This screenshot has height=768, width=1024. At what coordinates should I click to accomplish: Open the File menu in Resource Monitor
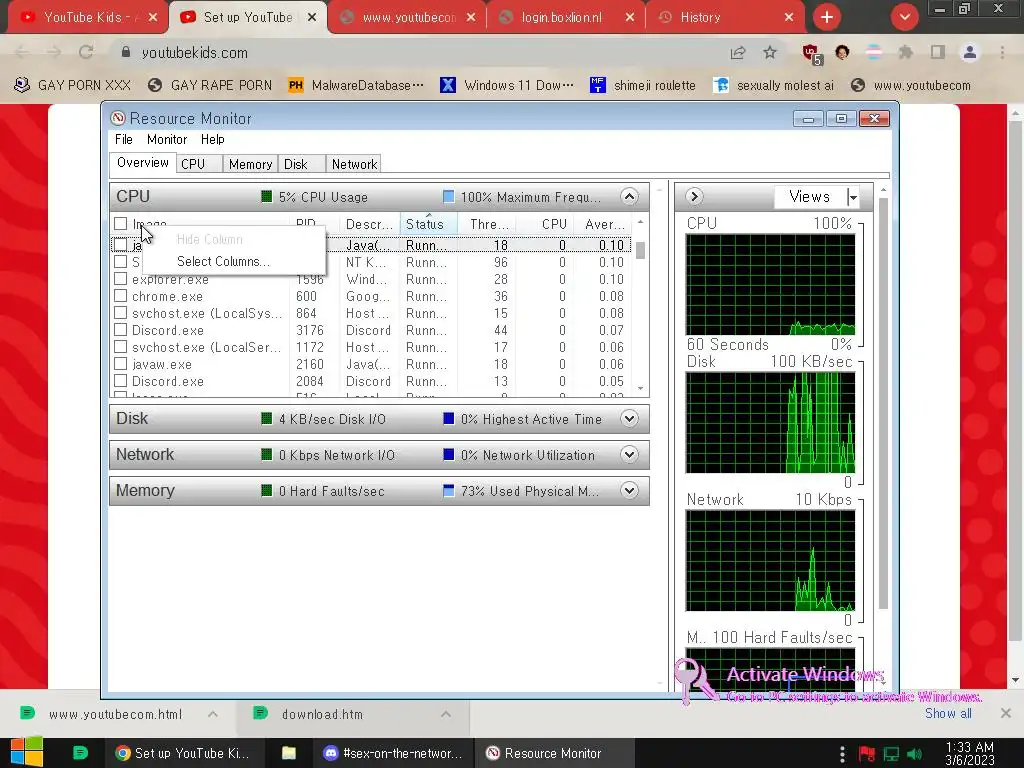123,139
